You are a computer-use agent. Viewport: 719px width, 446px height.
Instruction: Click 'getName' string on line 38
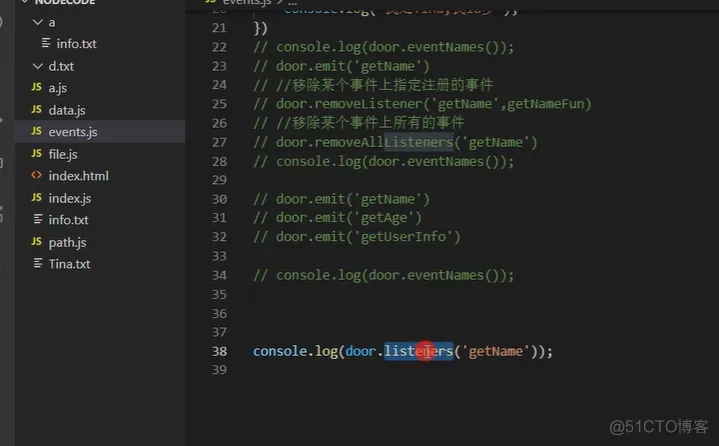pos(495,352)
